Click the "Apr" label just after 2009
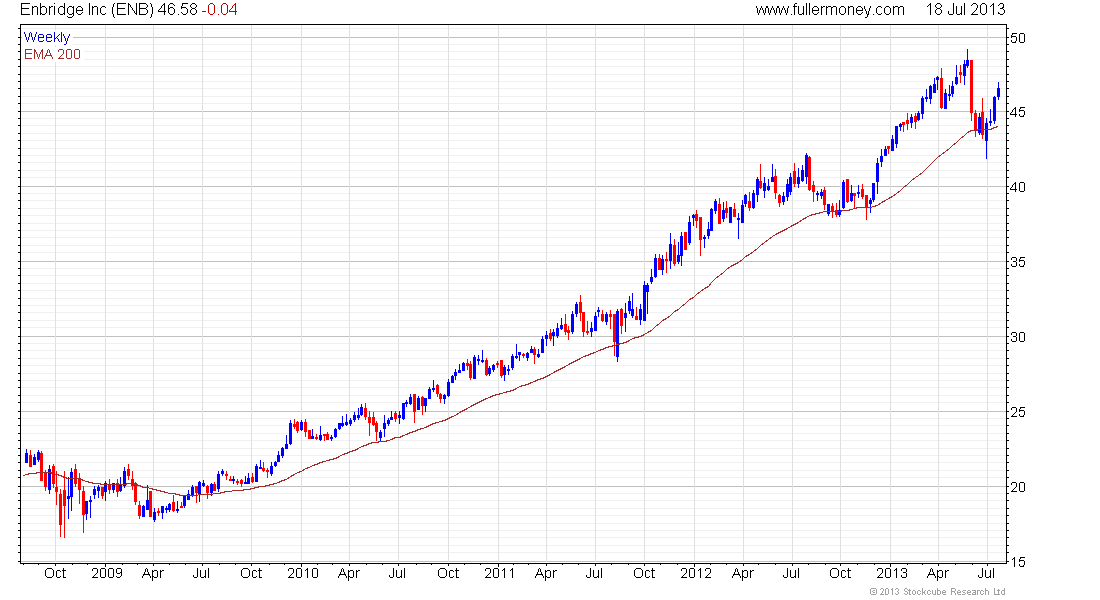The width and height of the screenshot is (1100, 600). coord(153,573)
